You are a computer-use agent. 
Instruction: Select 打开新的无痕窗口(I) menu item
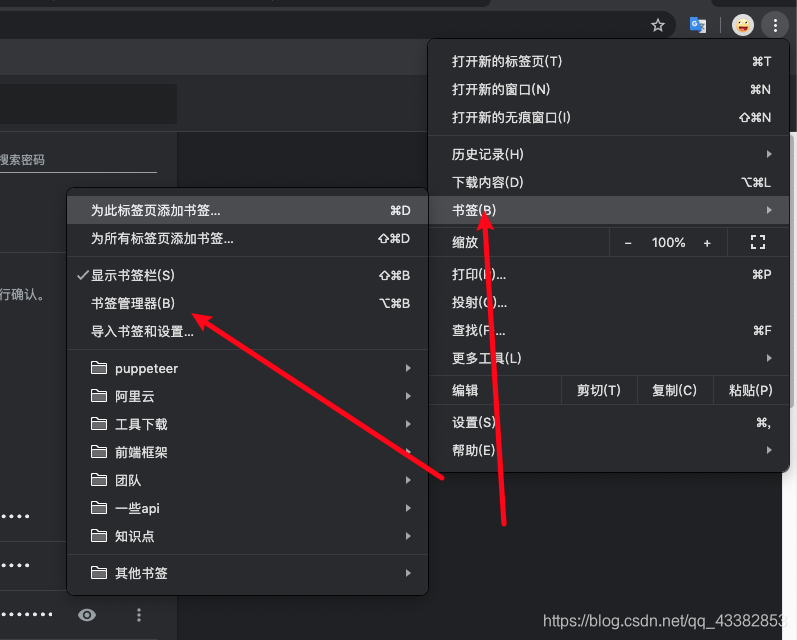tap(609, 117)
